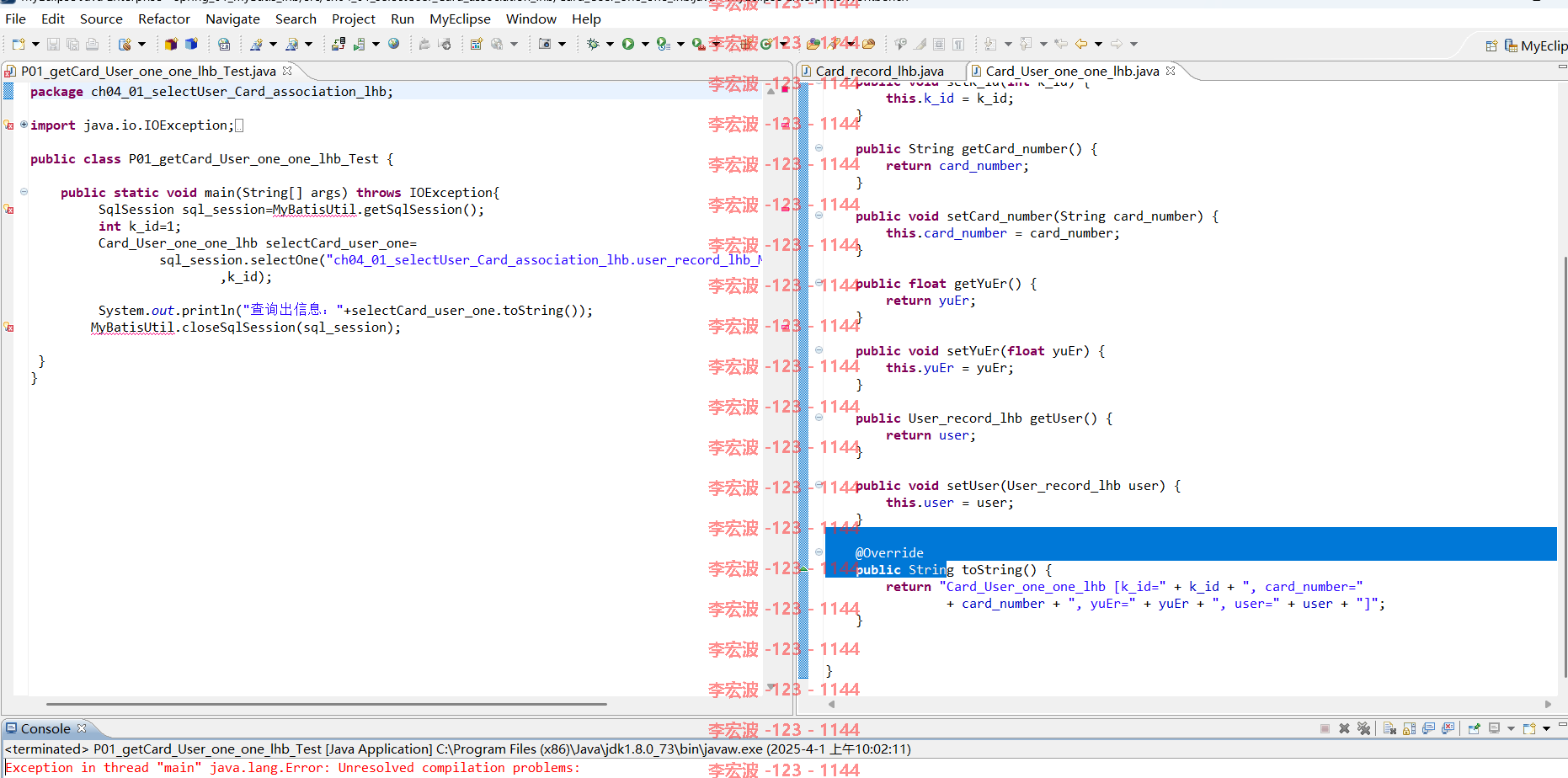Image resolution: width=1568 pixels, height=778 pixels.
Task: Open the Navigate menu
Action: point(232,19)
